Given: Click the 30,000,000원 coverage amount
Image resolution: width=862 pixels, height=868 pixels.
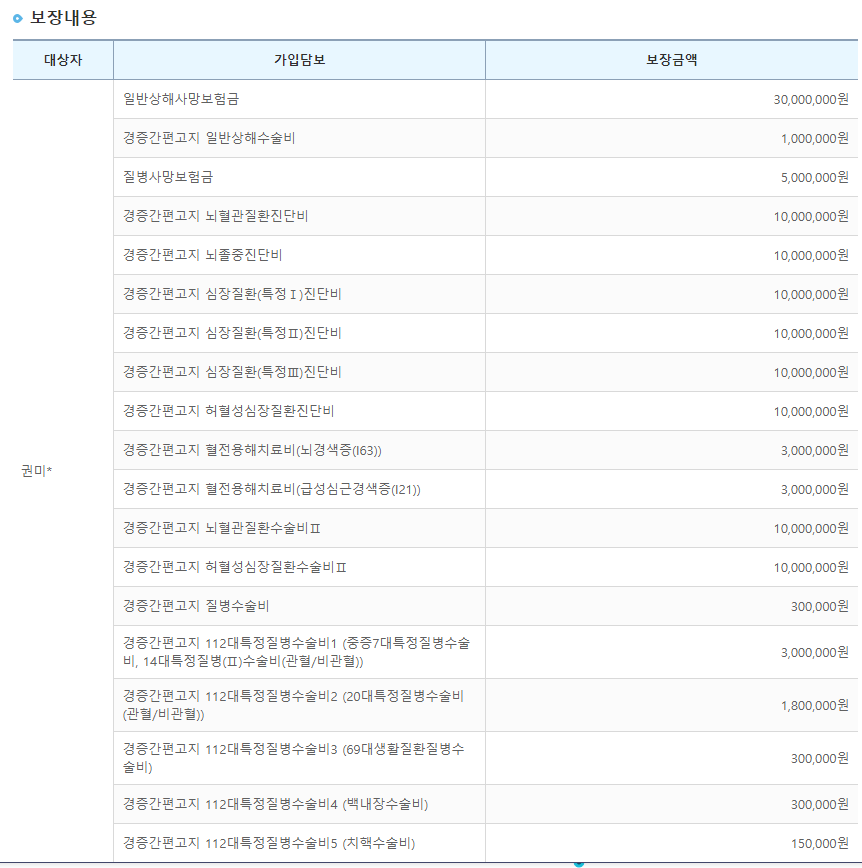Looking at the screenshot, I should [810, 99].
